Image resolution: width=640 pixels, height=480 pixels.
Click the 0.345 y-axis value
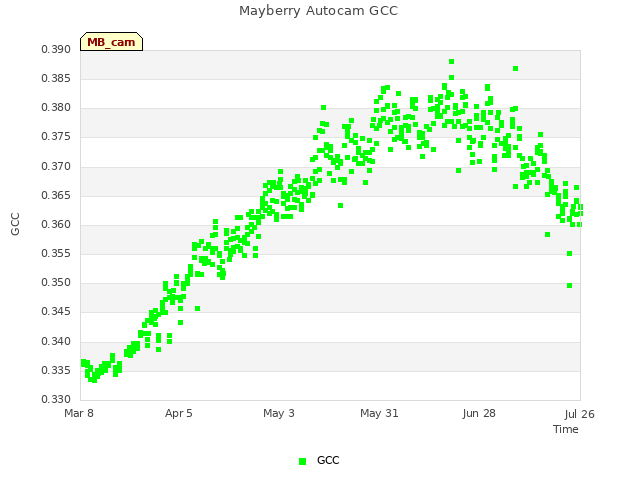click(x=56, y=312)
